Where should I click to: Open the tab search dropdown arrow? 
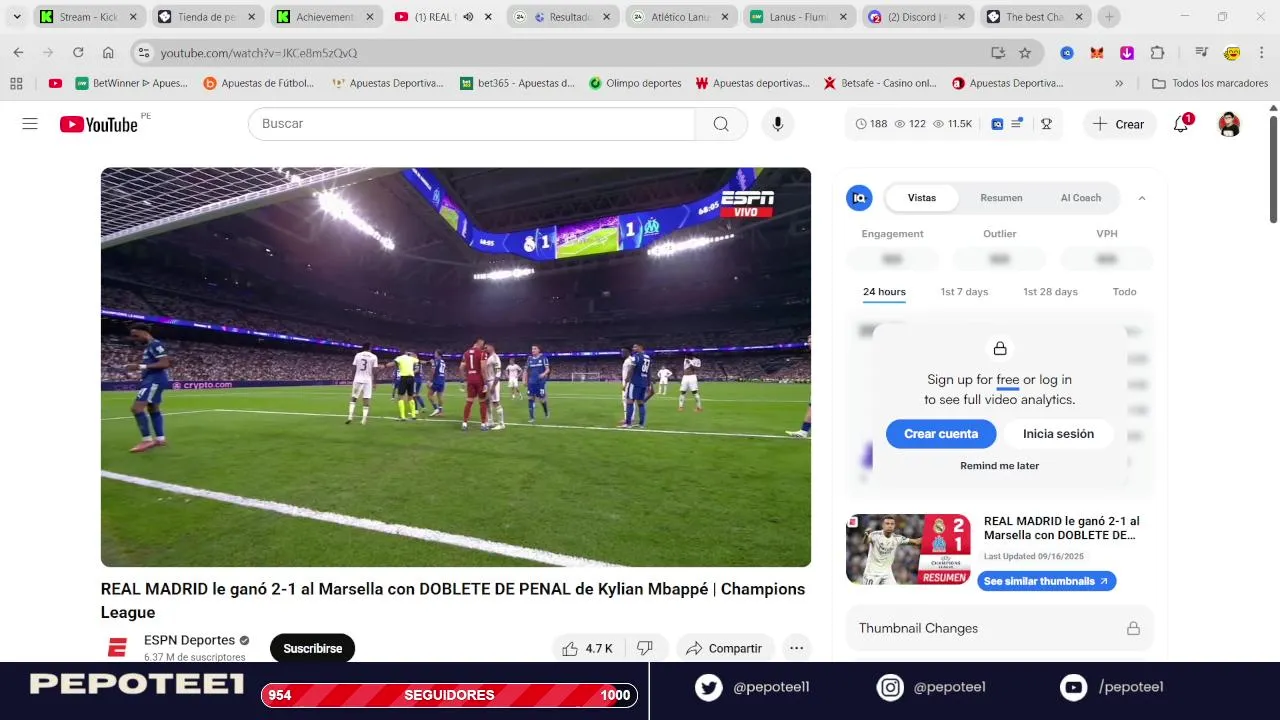pyautogui.click(x=16, y=17)
